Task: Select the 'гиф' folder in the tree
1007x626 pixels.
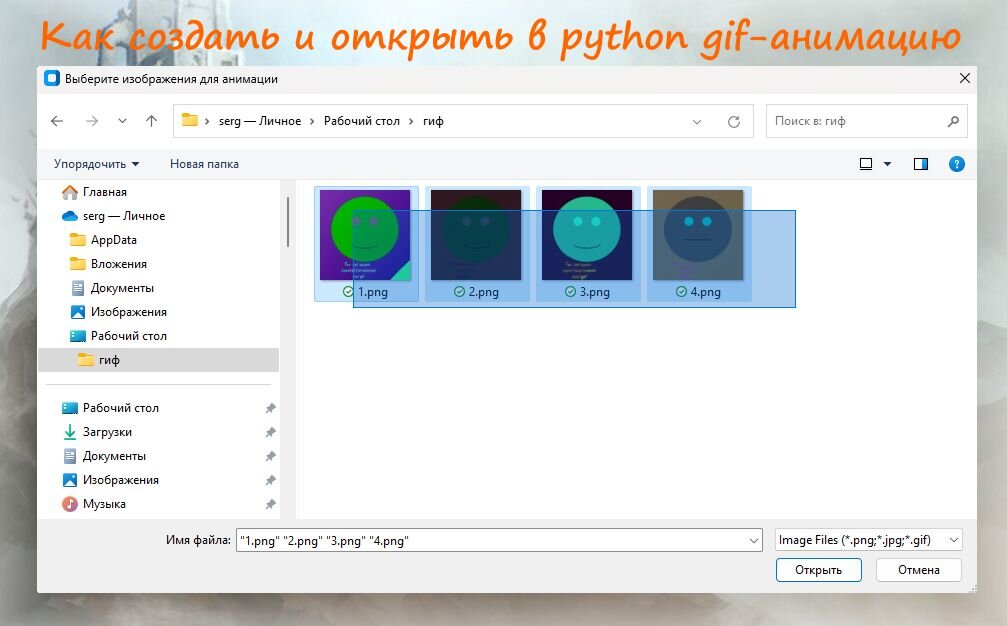Action: pos(159,360)
